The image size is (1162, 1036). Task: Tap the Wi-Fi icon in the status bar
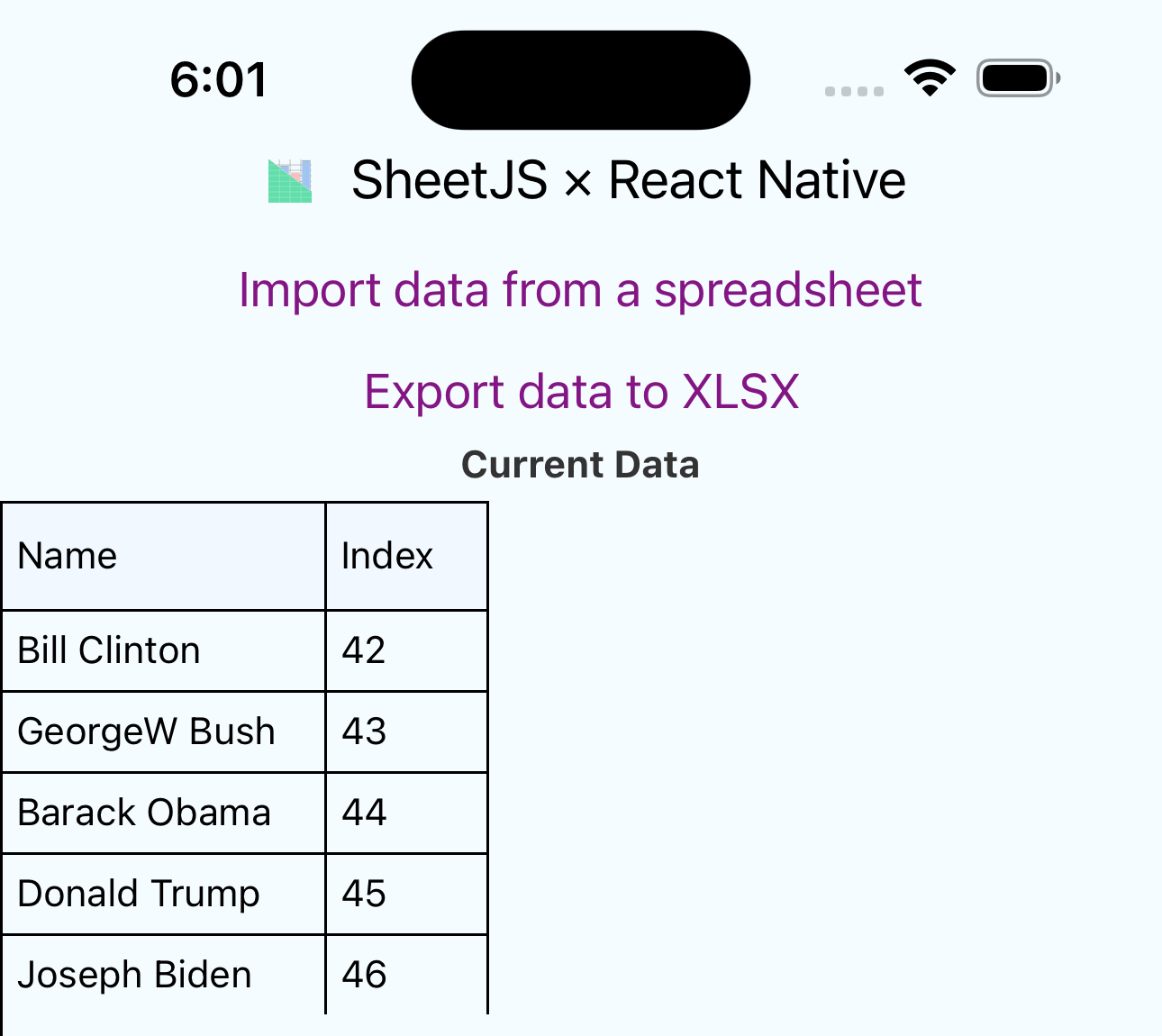(x=931, y=78)
